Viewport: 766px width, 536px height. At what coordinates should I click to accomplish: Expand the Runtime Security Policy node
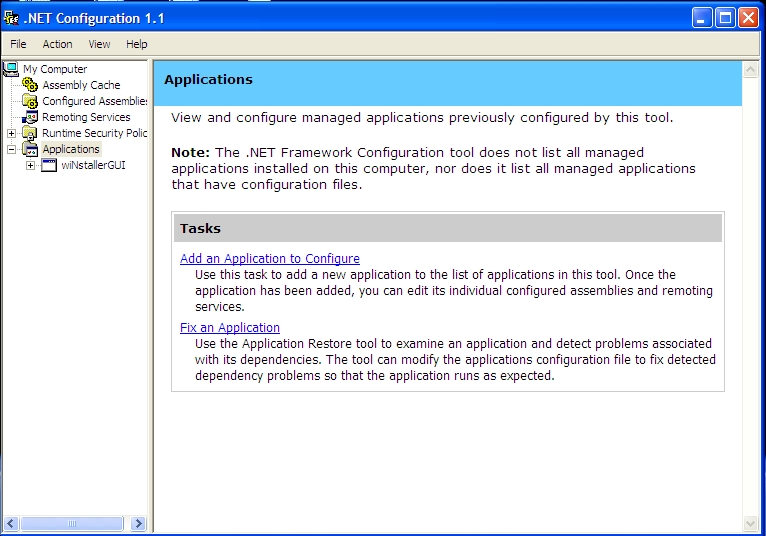pos(11,133)
